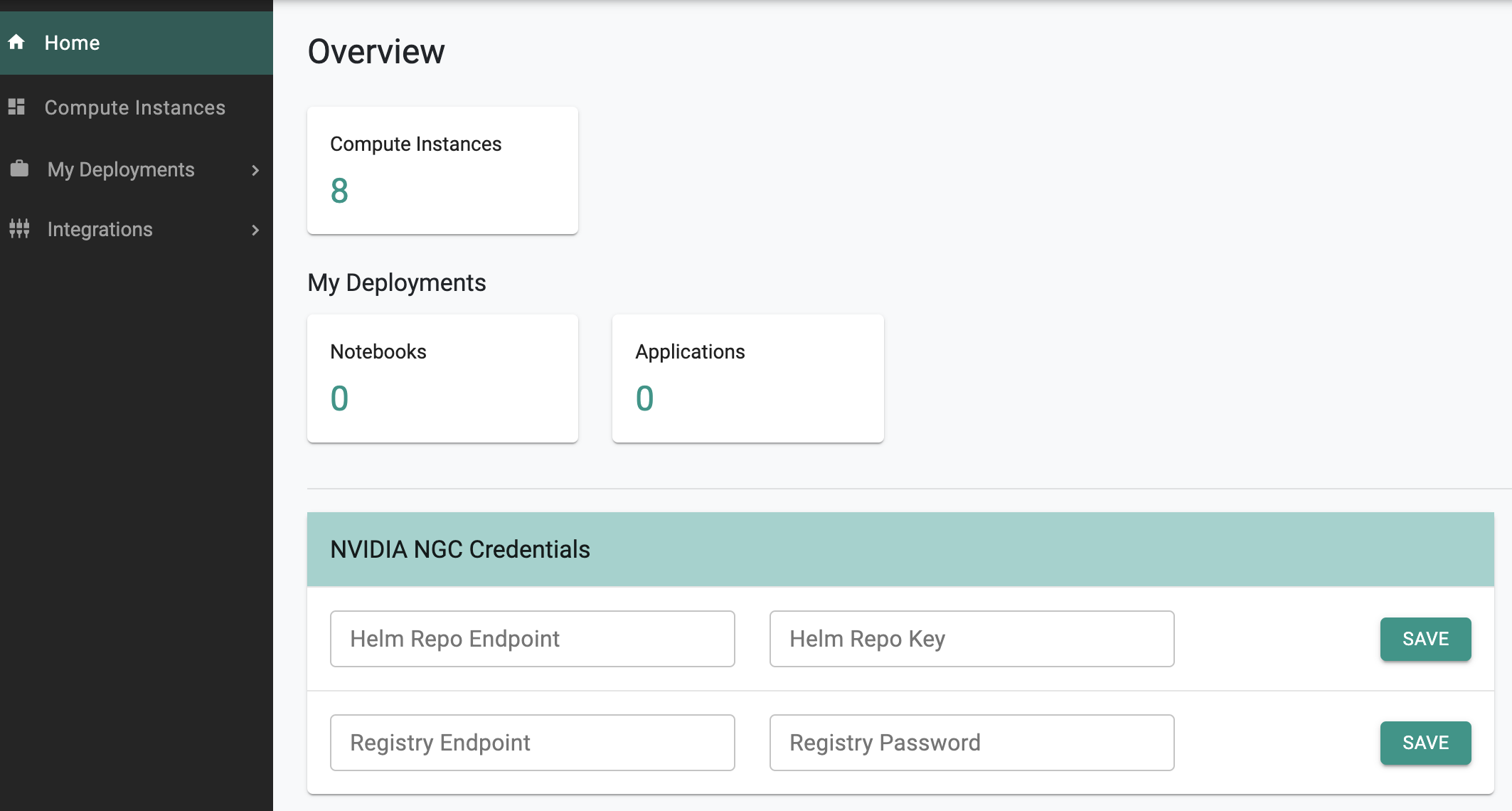1512x811 pixels.
Task: Go to Home in the sidebar
Action: point(137,43)
